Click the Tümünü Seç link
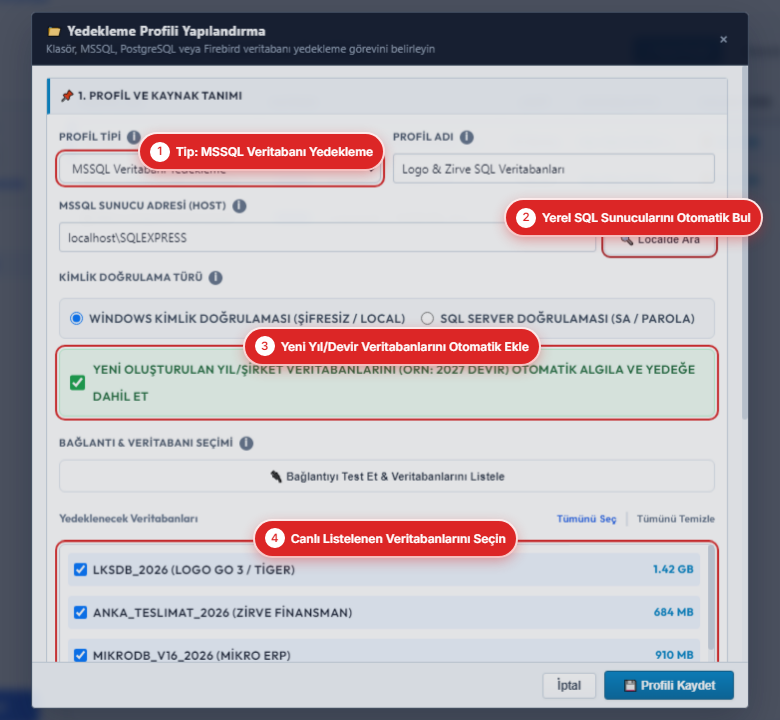 click(x=586, y=518)
